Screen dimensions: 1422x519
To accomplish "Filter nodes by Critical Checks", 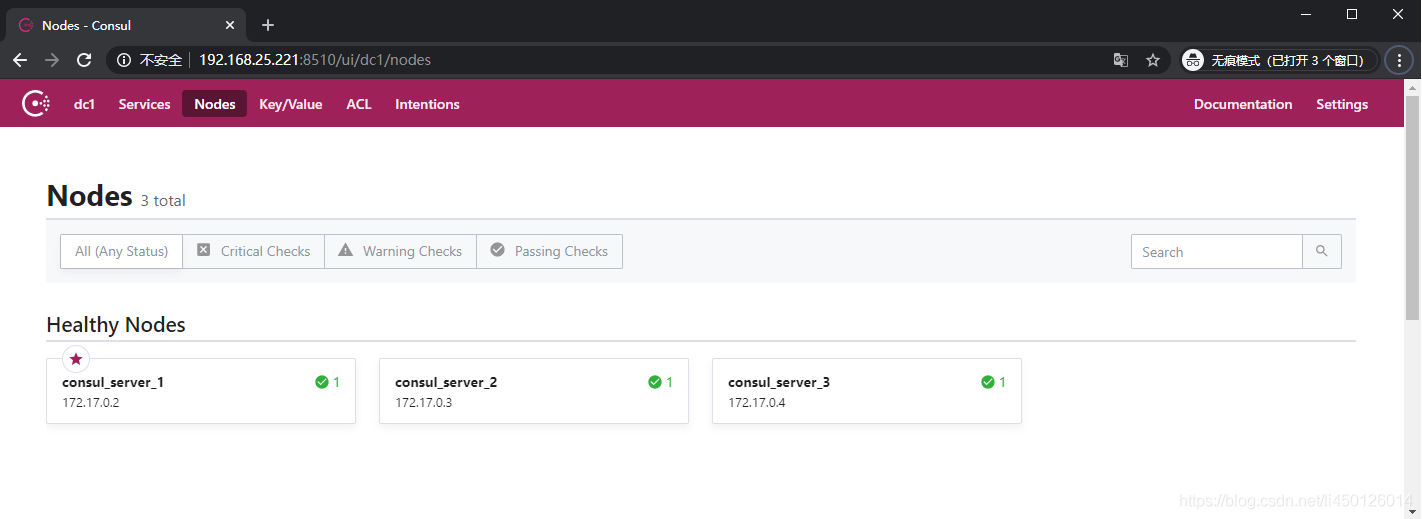I will point(254,252).
